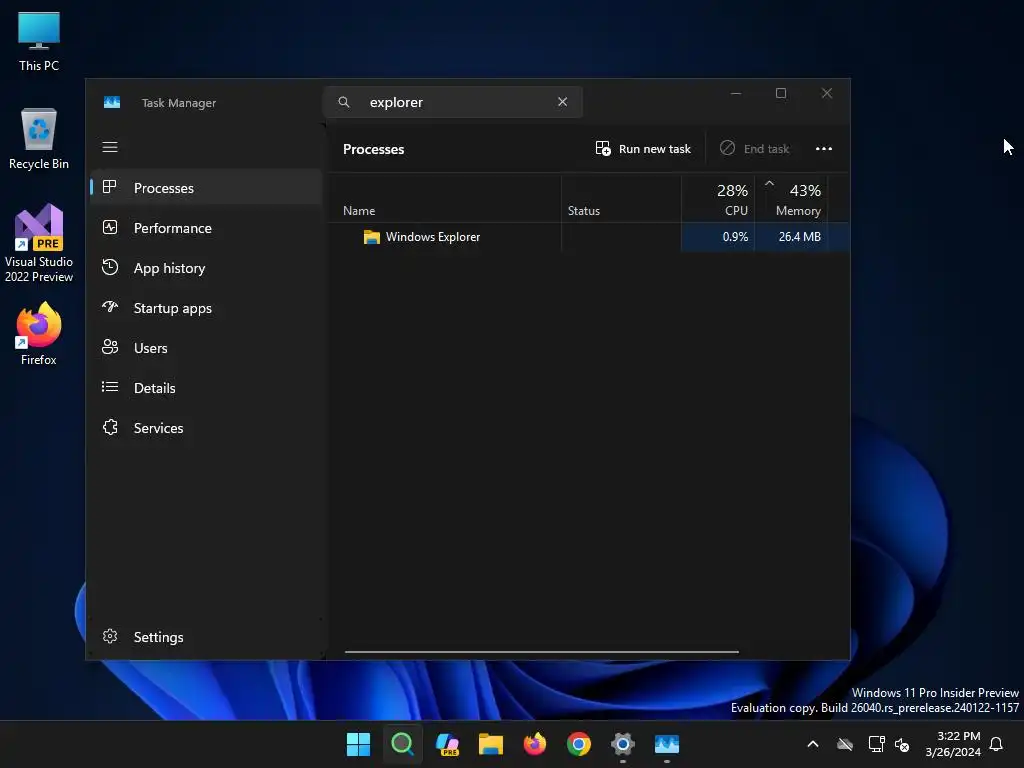Open taskbar Search
Image resolution: width=1024 pixels, height=768 pixels.
click(x=402, y=744)
